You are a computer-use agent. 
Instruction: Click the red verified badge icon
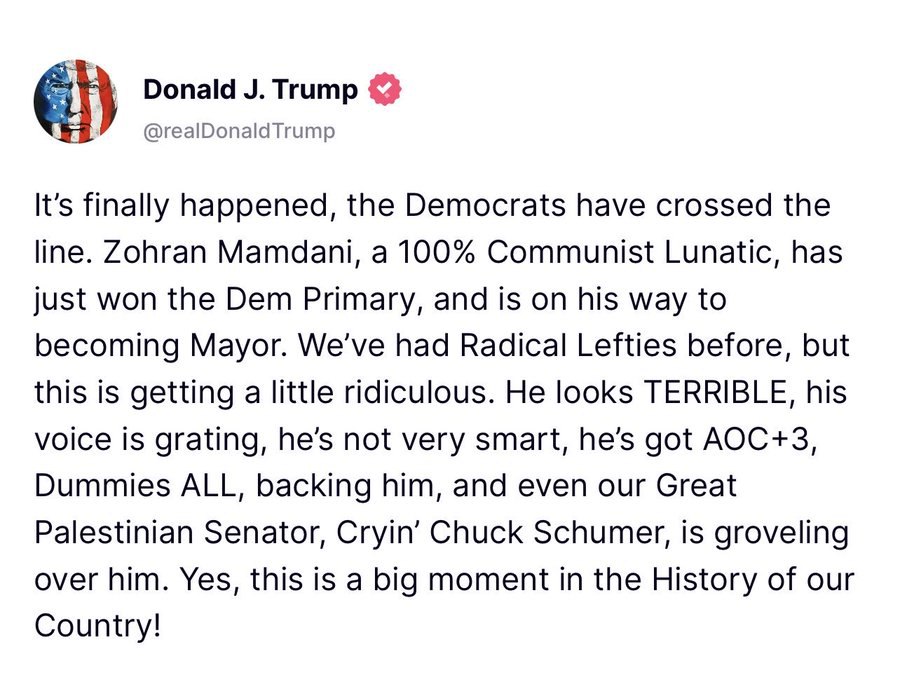[x=385, y=89]
